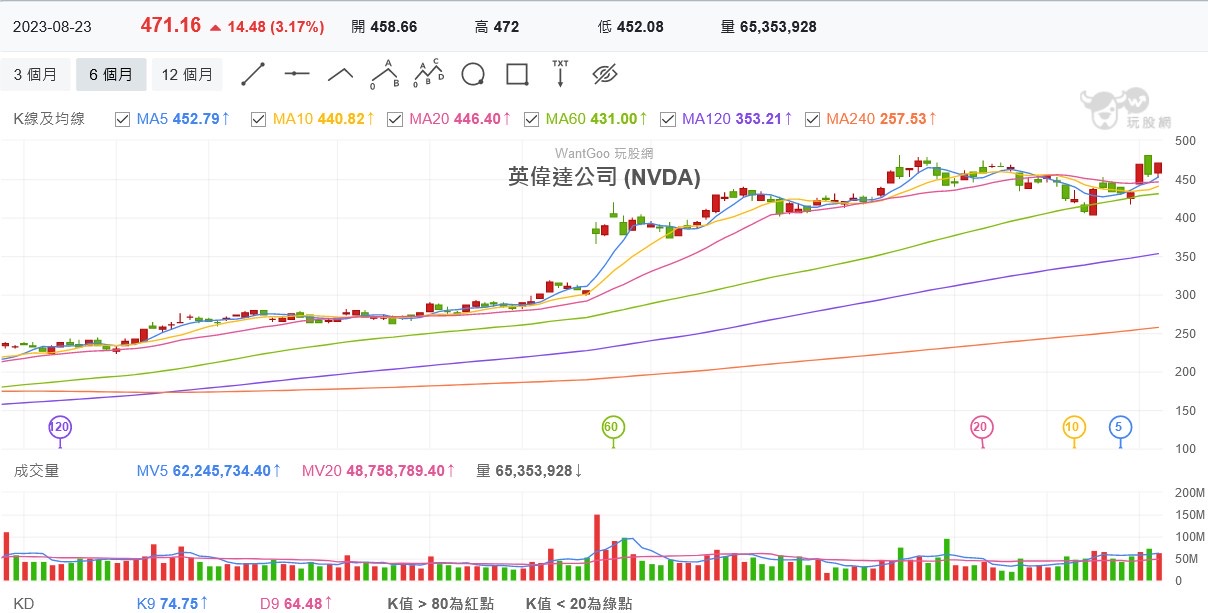Click the MV5 value 62,245,734.40

pos(220,470)
